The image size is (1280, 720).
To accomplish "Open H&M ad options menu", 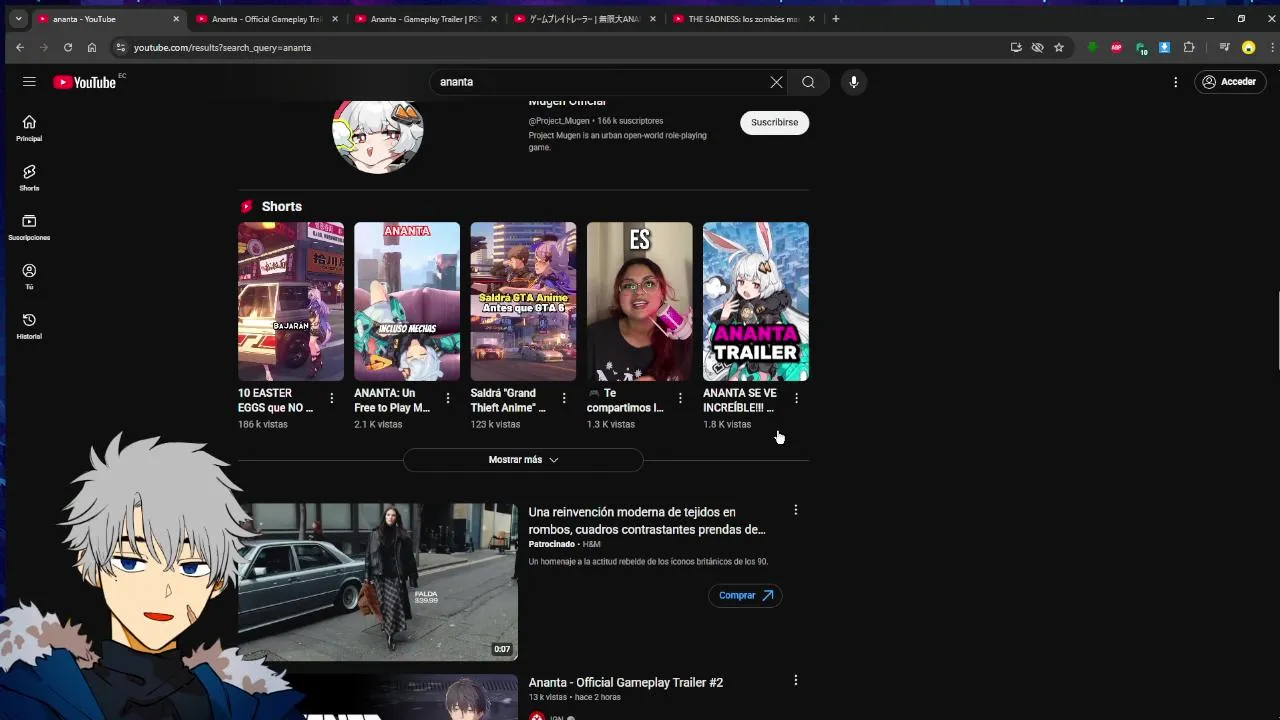I will coord(796,510).
